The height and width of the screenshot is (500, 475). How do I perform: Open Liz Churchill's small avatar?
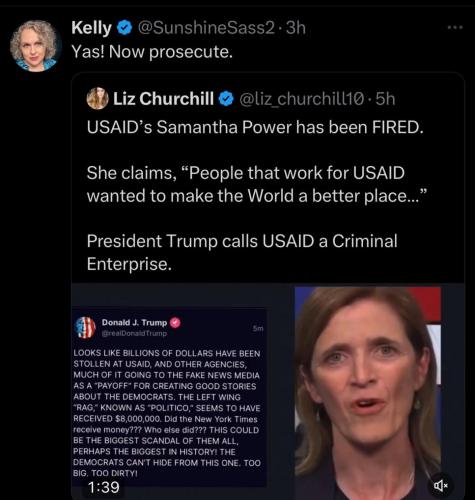[97, 98]
